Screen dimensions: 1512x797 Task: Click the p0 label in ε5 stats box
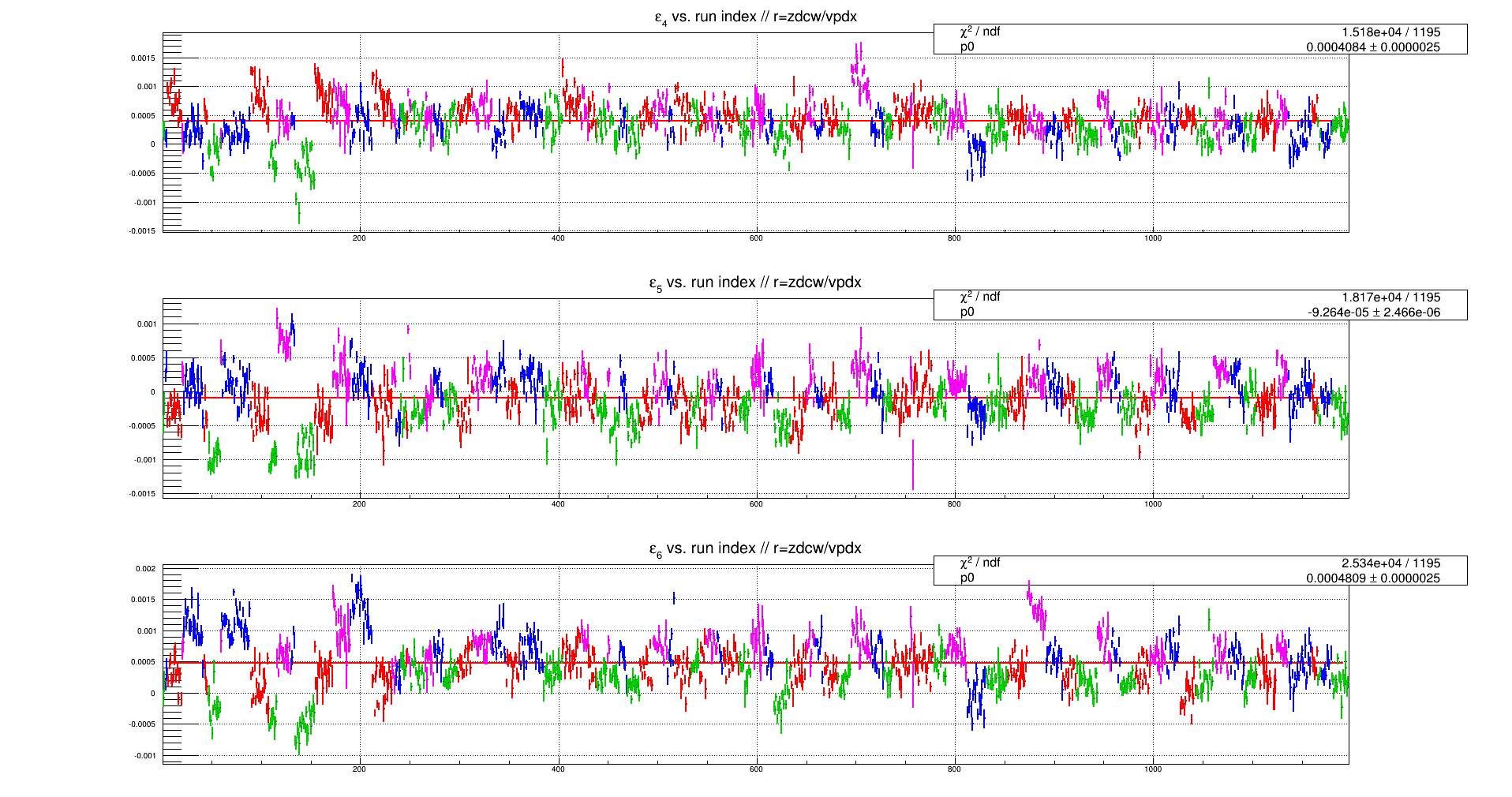pos(967,312)
